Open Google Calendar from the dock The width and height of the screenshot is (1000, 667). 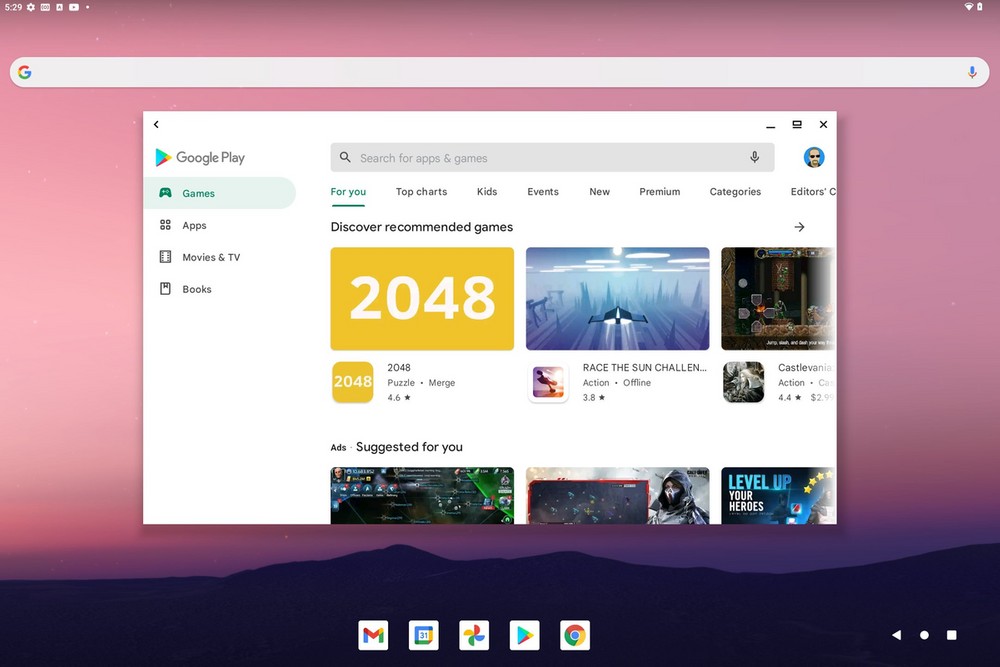click(423, 635)
